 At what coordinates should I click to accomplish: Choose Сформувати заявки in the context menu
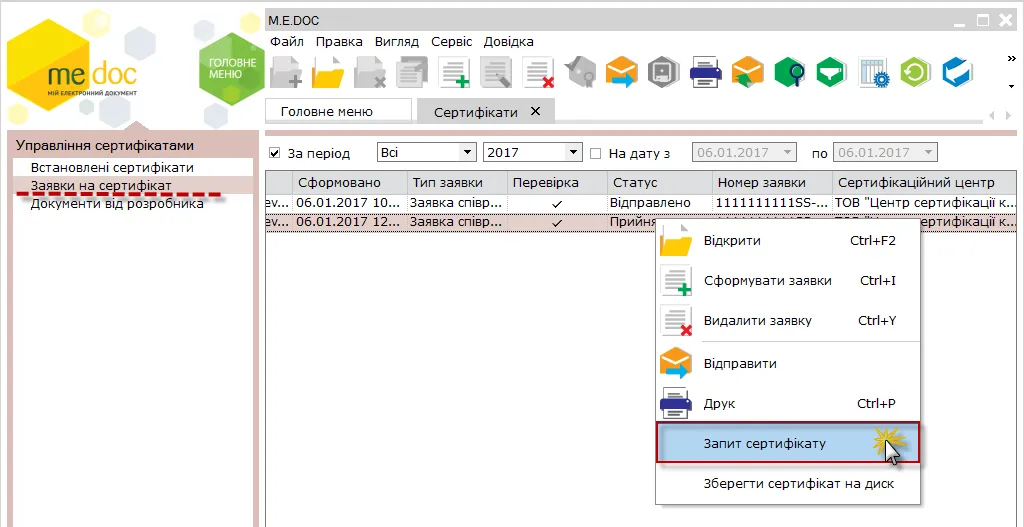pyautogui.click(x=788, y=281)
